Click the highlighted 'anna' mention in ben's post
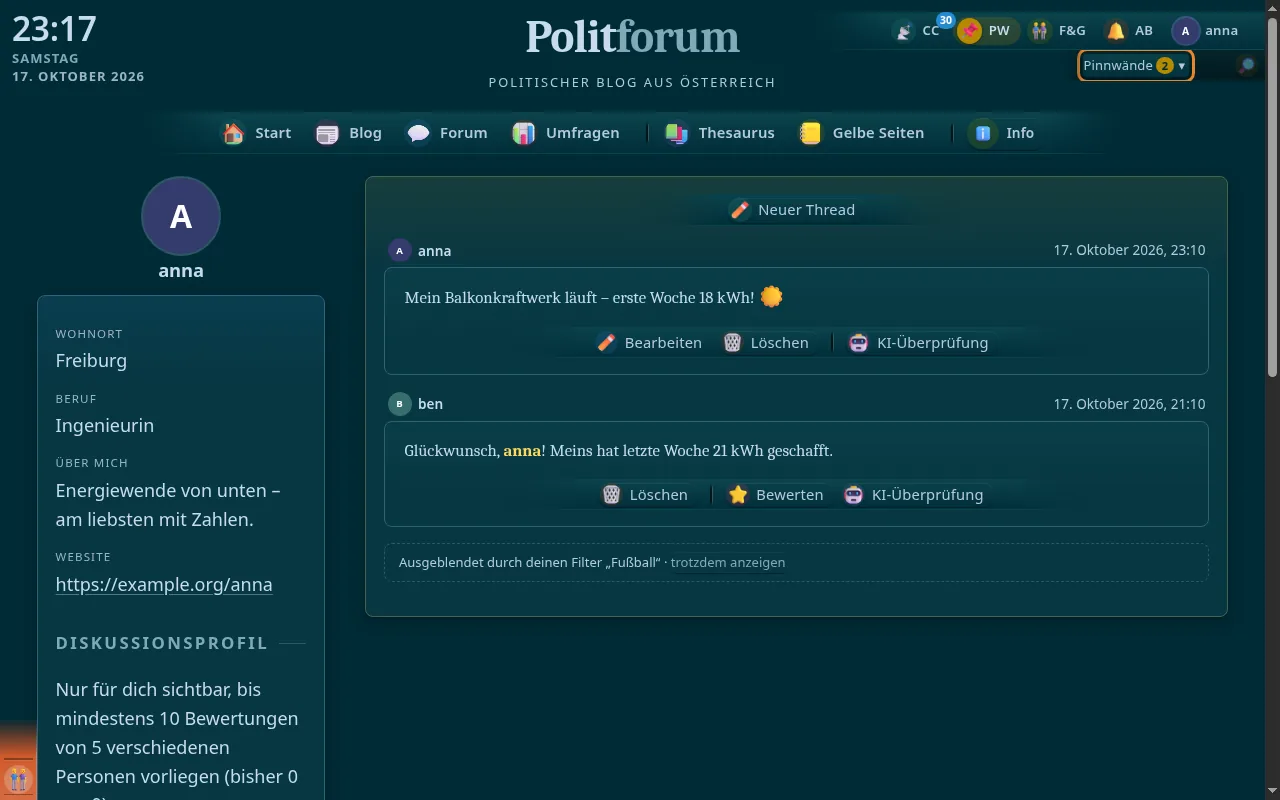This screenshot has width=1280, height=800. pyautogui.click(x=522, y=451)
